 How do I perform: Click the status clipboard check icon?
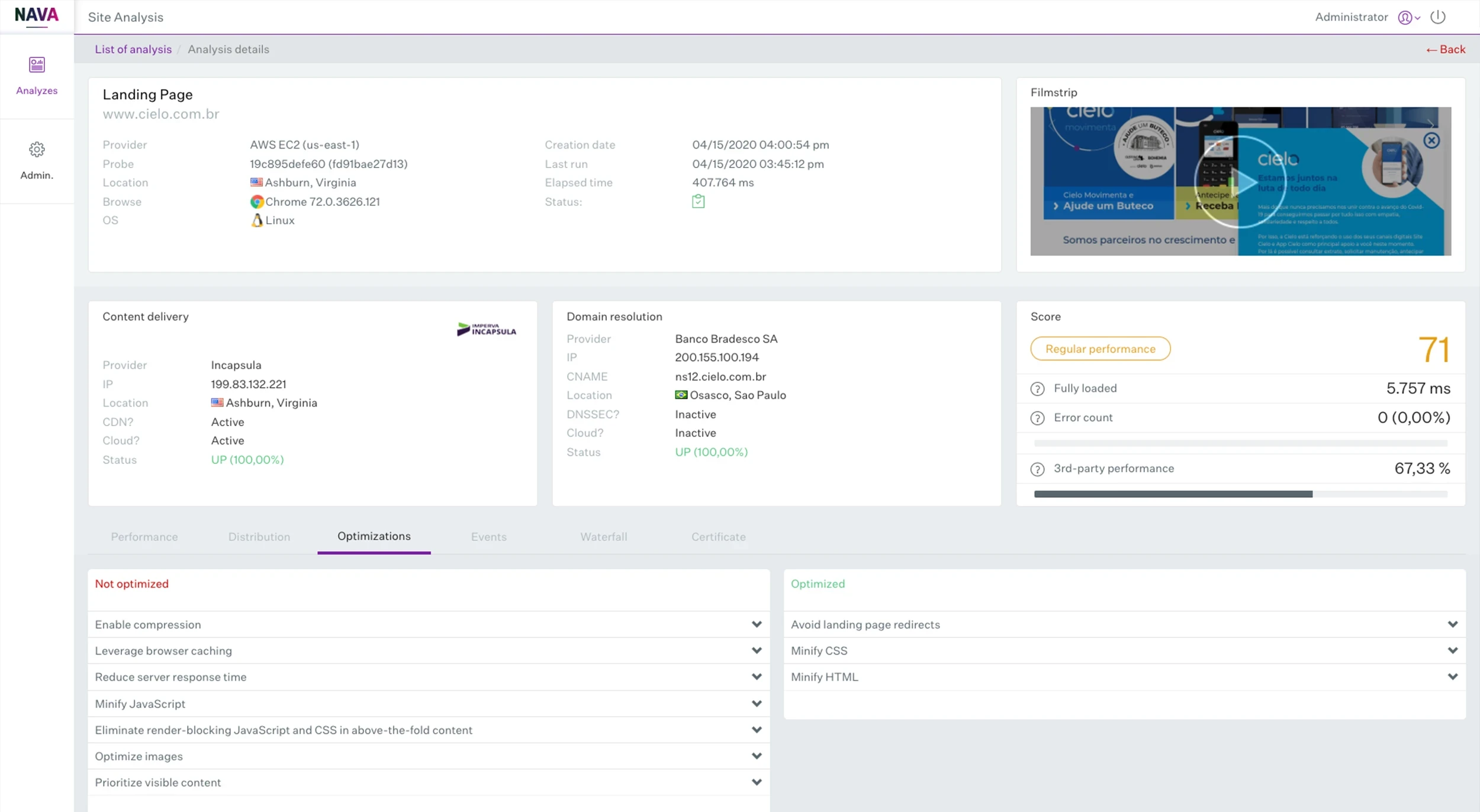click(699, 201)
